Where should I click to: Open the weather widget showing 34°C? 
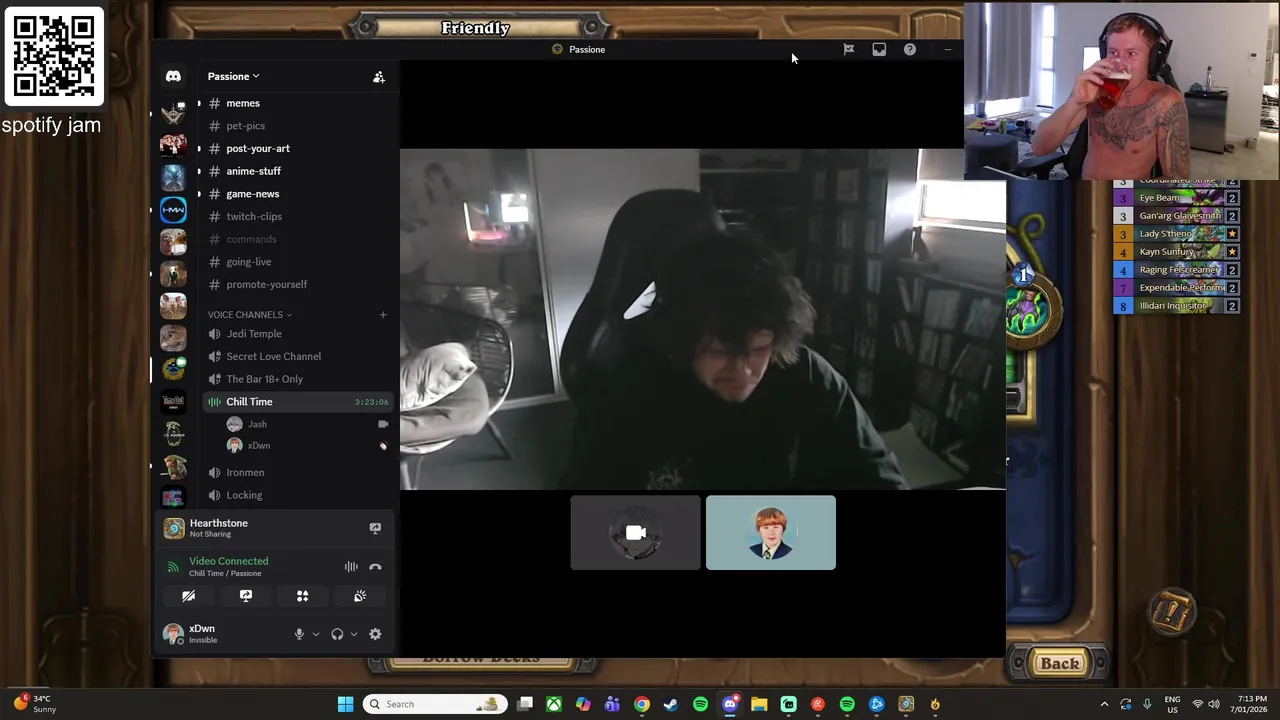click(34, 704)
